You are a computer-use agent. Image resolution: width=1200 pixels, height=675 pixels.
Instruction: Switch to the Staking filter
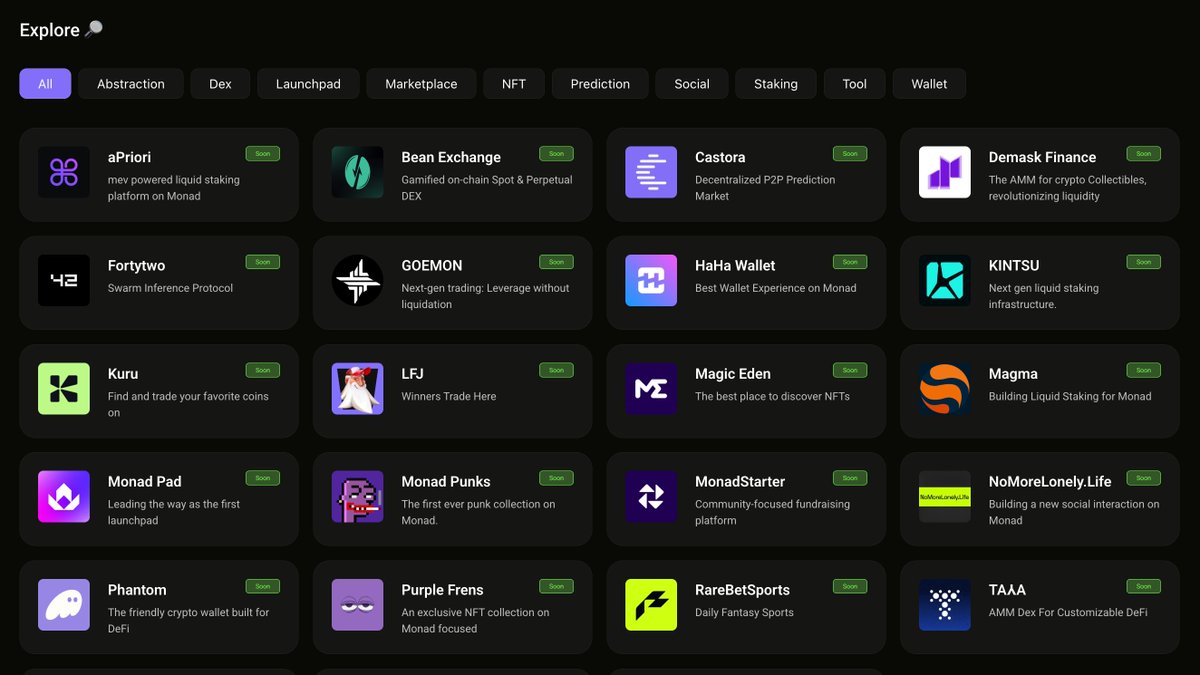pyautogui.click(x=776, y=84)
